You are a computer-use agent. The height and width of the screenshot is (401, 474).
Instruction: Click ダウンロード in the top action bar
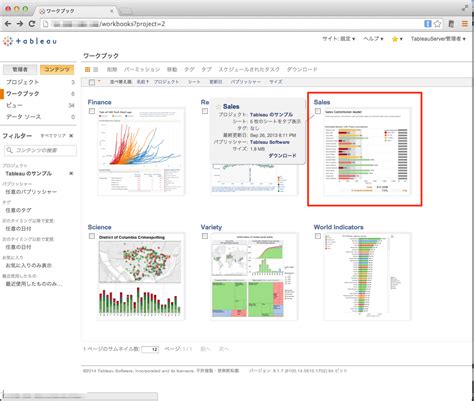[x=302, y=69]
